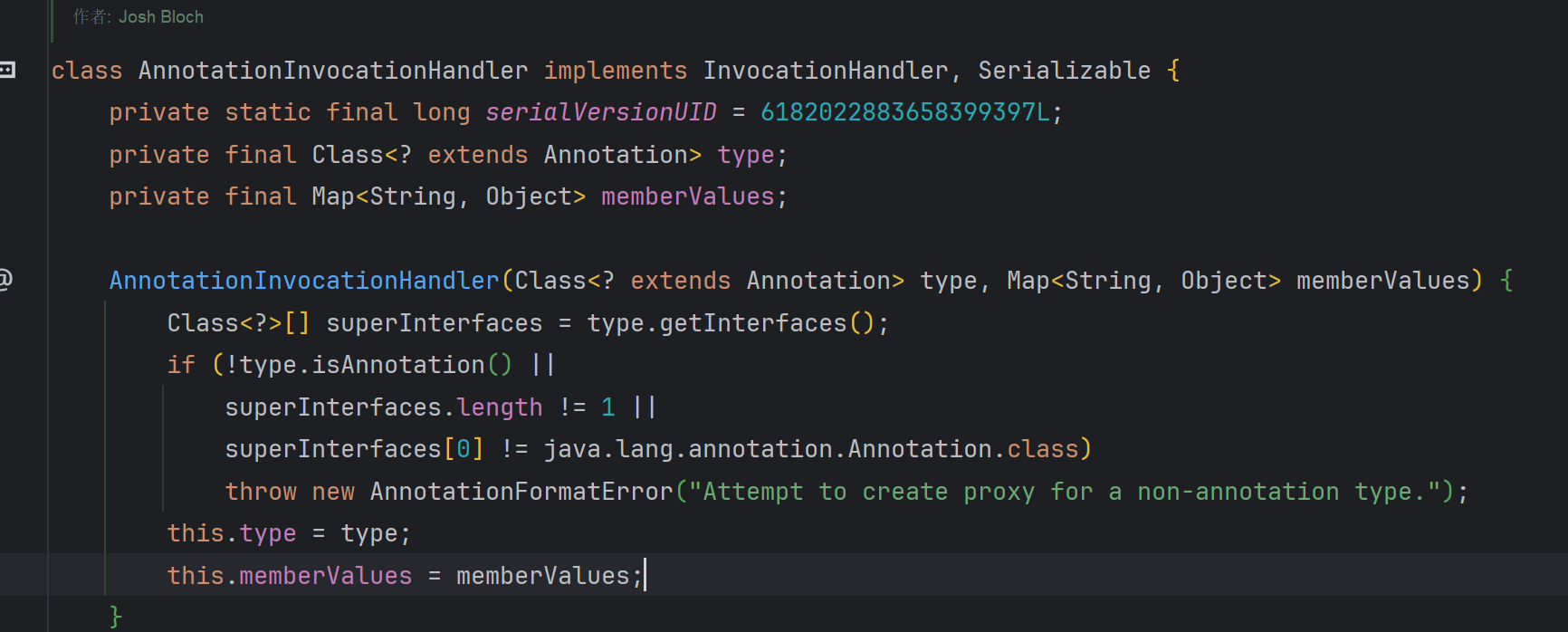Click the constructor's closing green brace
This screenshot has height=632, width=1568.
tap(115, 617)
